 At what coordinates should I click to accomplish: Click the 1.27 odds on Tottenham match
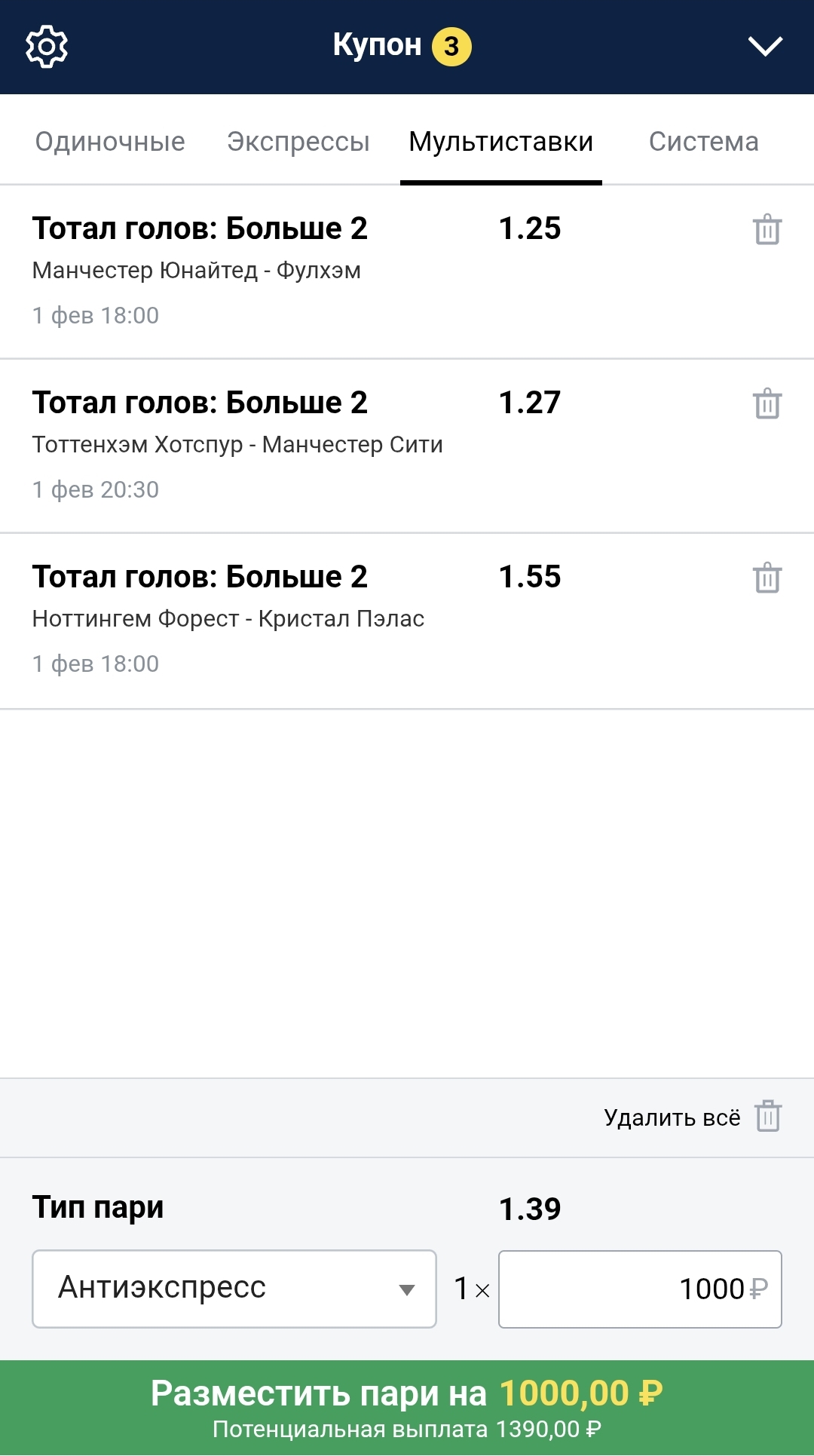(x=530, y=403)
